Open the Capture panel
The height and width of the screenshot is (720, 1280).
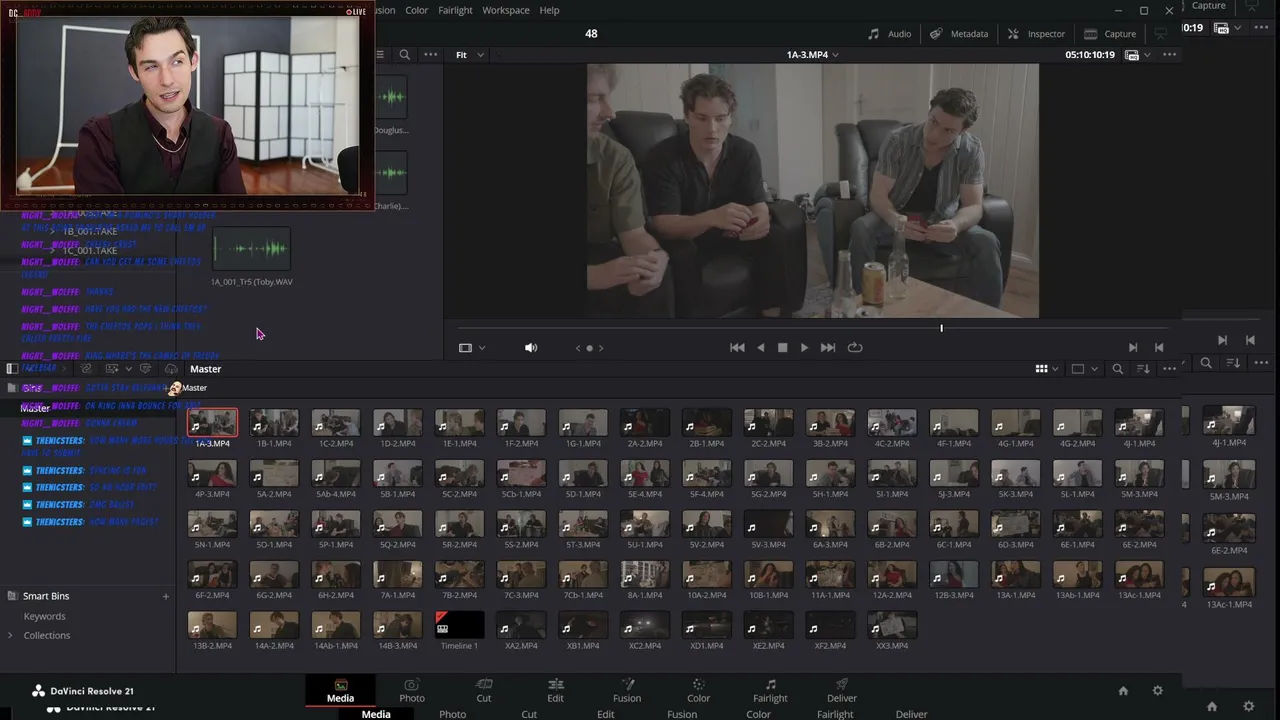pos(1110,34)
